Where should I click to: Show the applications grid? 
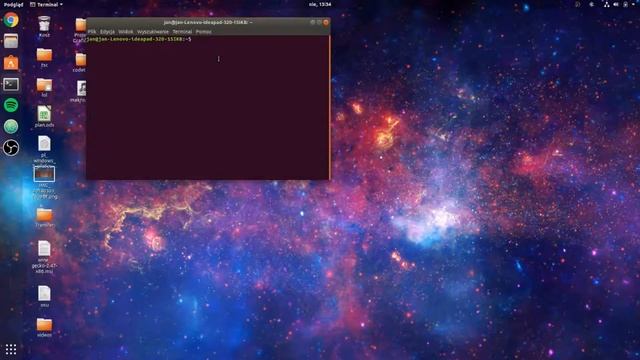coord(11,349)
